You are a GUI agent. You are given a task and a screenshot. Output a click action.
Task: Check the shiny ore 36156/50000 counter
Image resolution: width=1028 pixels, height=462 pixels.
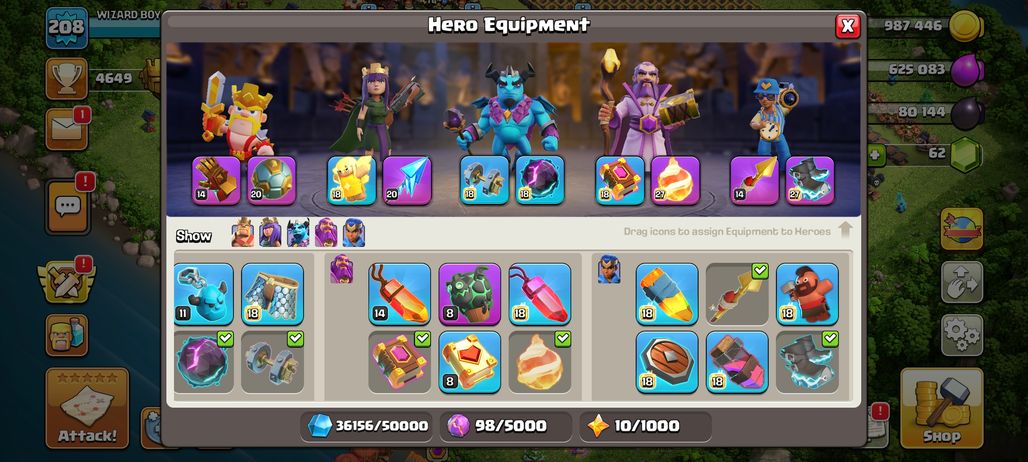[368, 426]
